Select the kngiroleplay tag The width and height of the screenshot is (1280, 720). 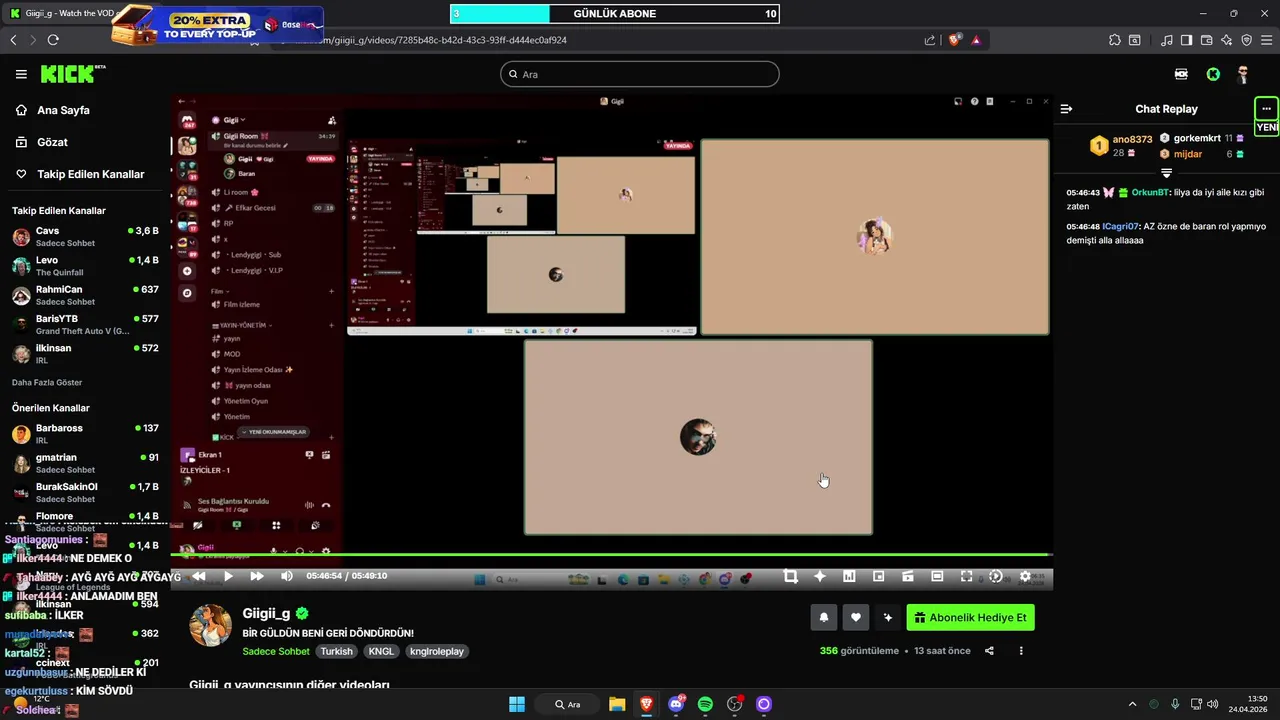(437, 651)
